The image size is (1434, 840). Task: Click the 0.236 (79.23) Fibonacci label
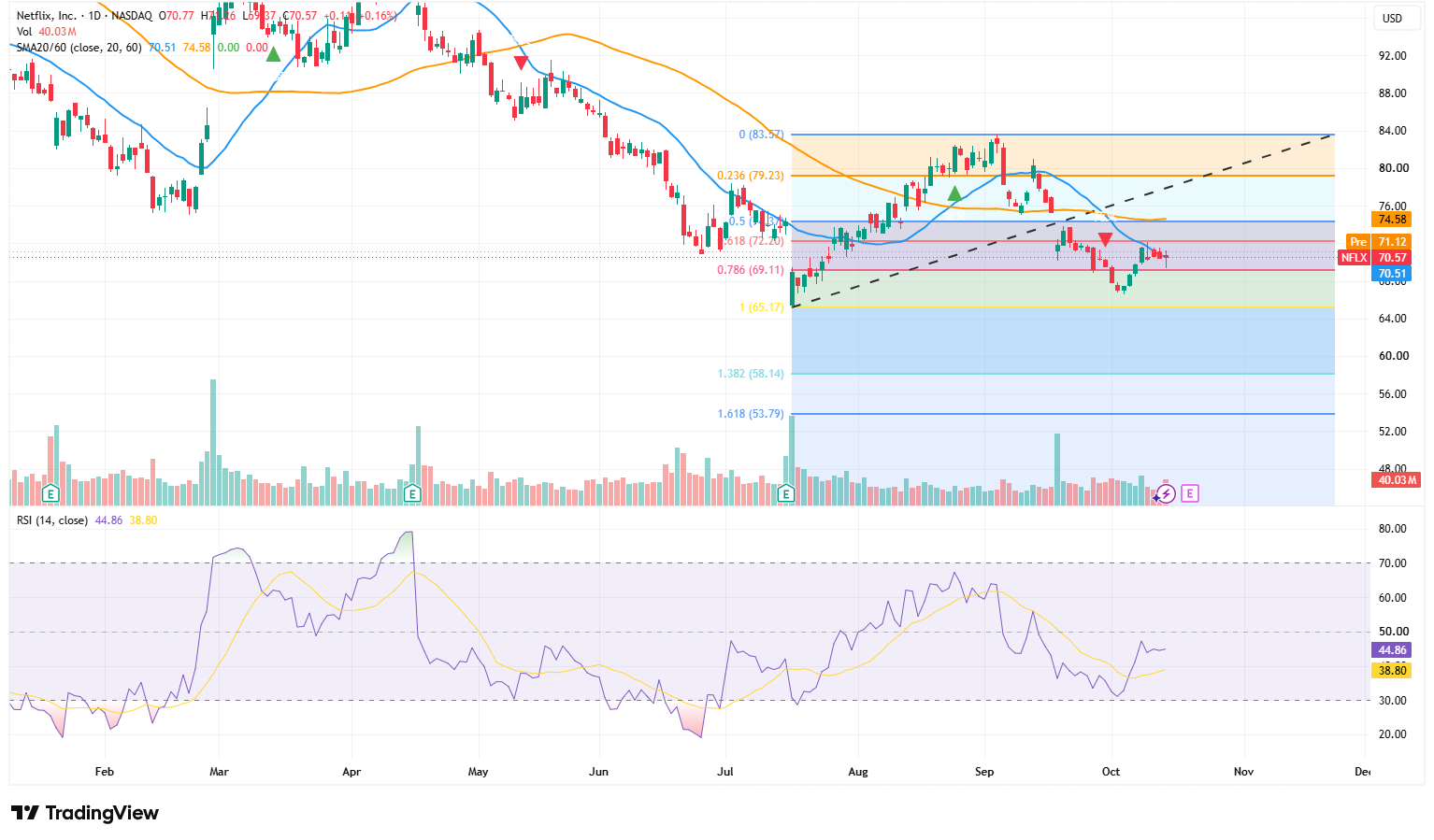click(x=751, y=176)
